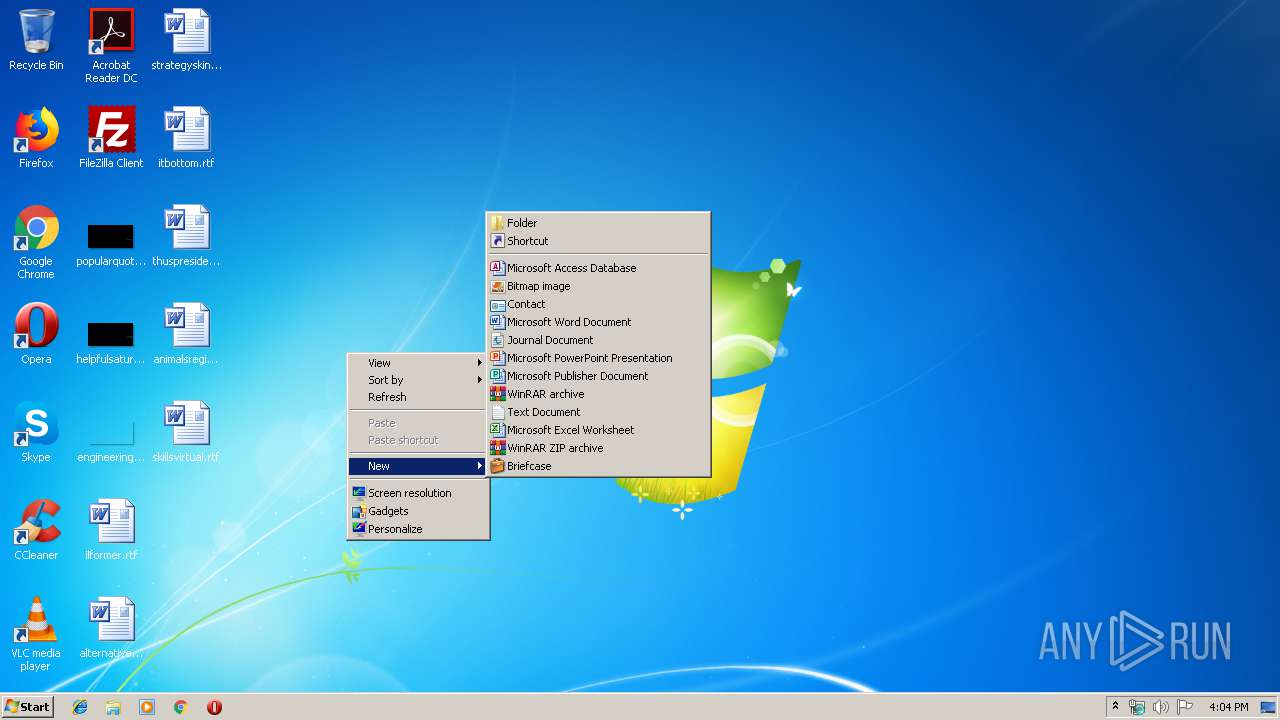The image size is (1280, 720).
Task: Select the helpfulsatur desktop file
Action: coord(111,340)
